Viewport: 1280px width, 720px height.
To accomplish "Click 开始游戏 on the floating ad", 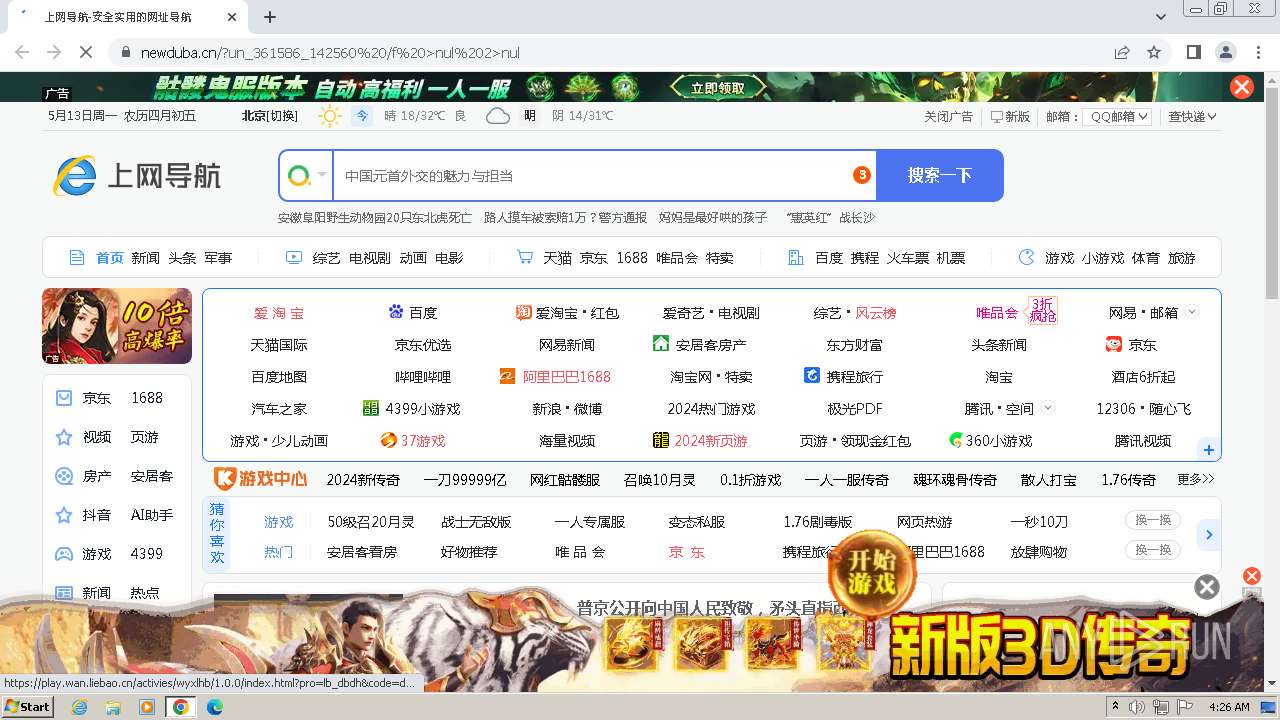I will tap(870, 572).
